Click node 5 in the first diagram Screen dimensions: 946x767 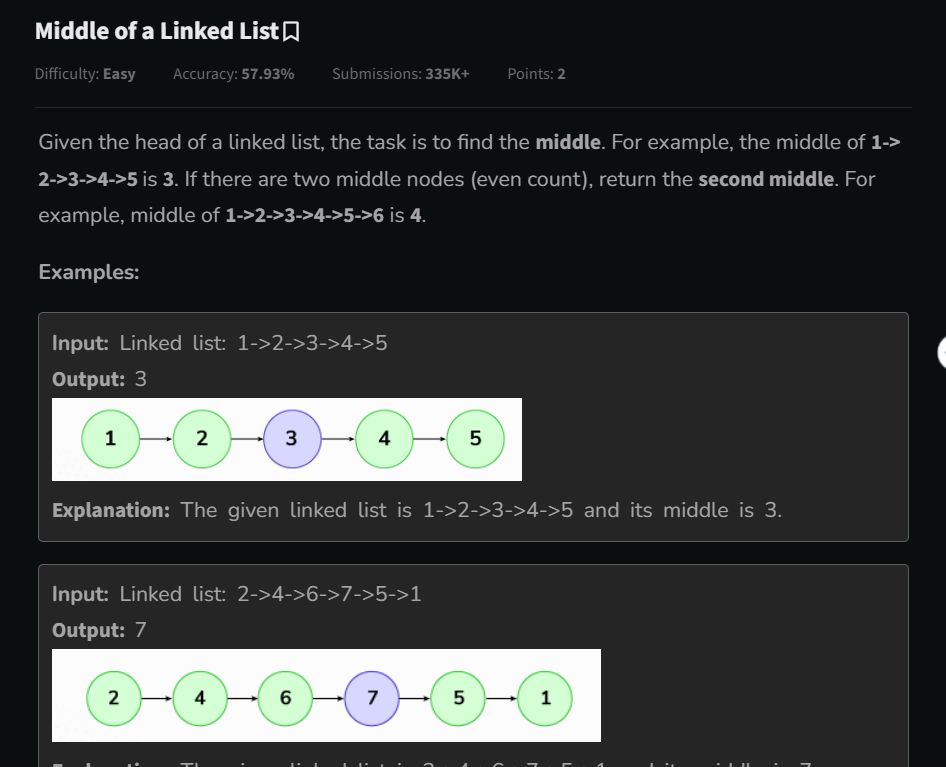pos(475,439)
